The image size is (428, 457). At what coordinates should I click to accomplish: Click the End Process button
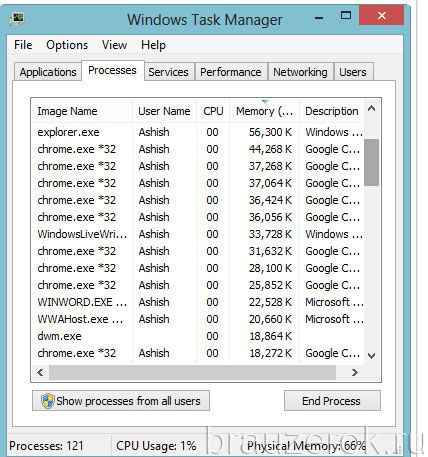(x=332, y=401)
